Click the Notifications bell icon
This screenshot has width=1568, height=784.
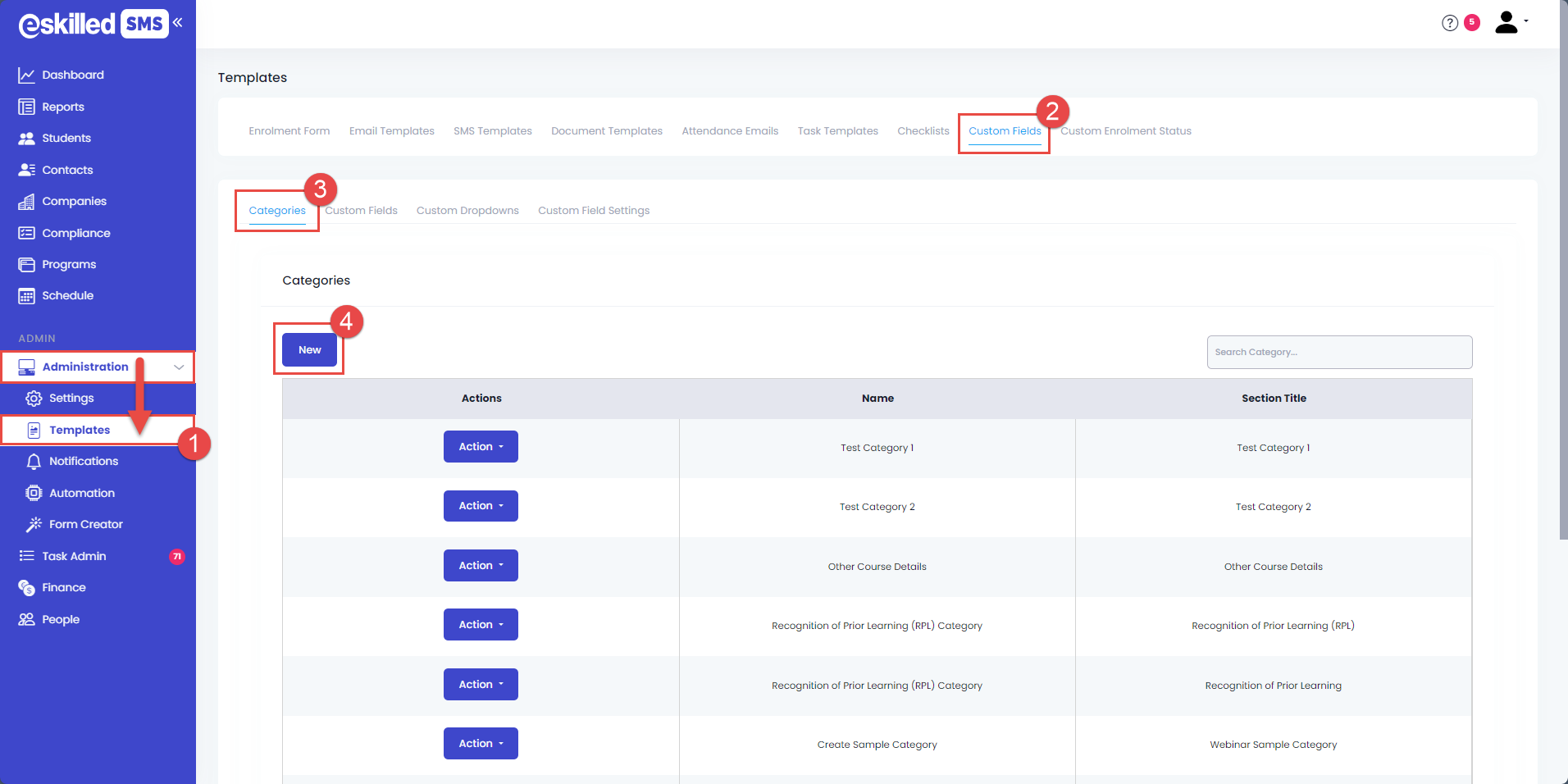pos(34,462)
